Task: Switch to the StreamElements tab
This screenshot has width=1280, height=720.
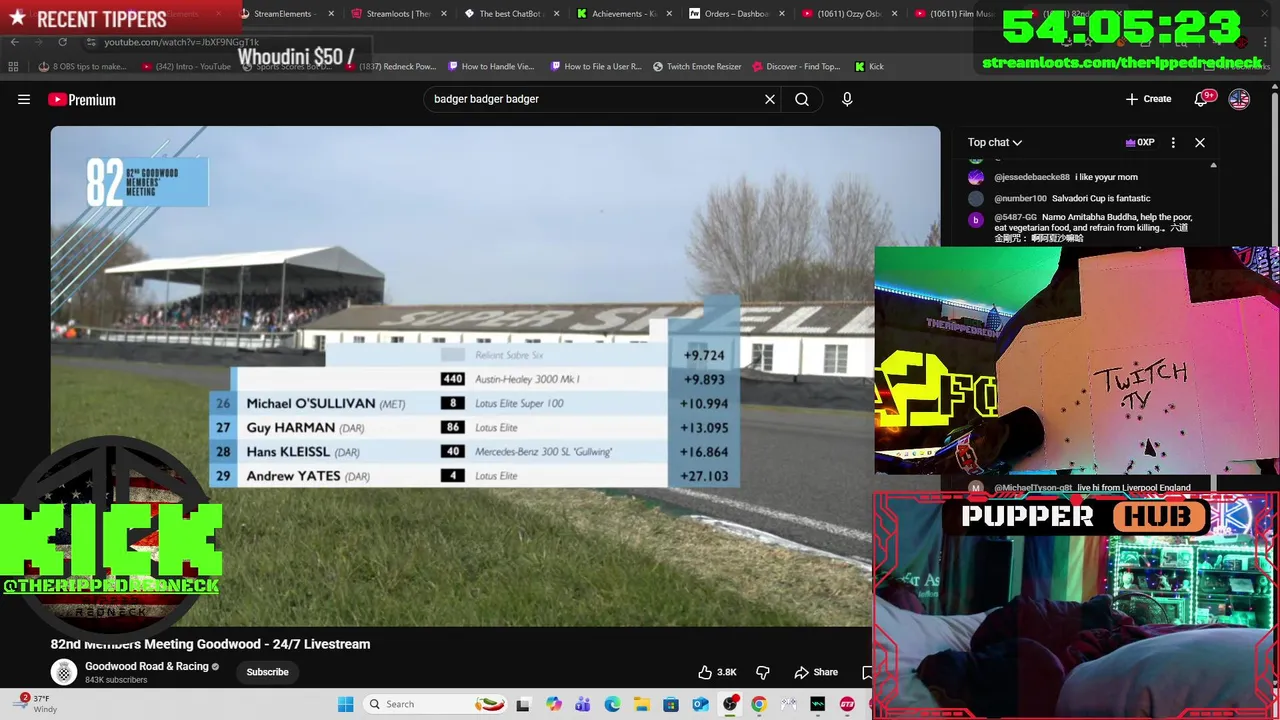Action: [283, 14]
